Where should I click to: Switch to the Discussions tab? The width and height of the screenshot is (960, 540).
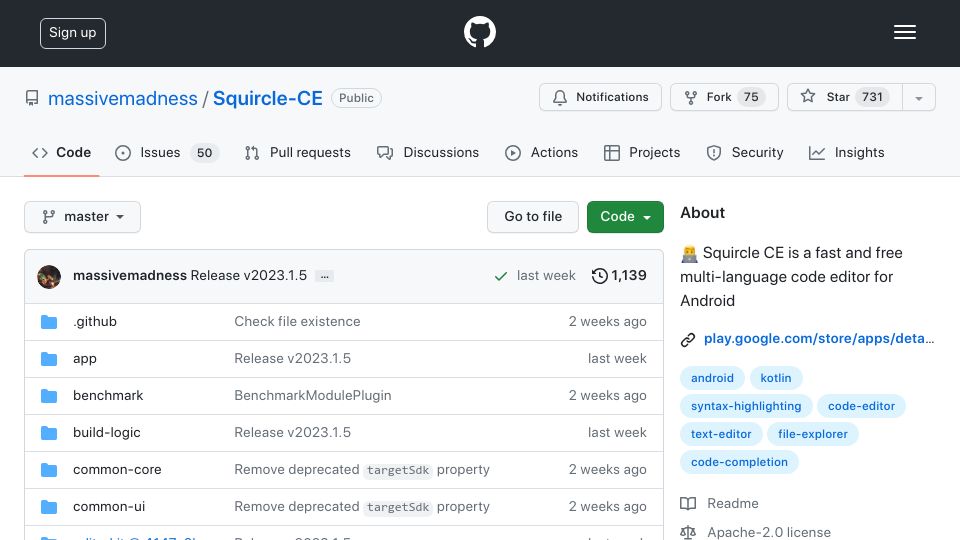[428, 152]
